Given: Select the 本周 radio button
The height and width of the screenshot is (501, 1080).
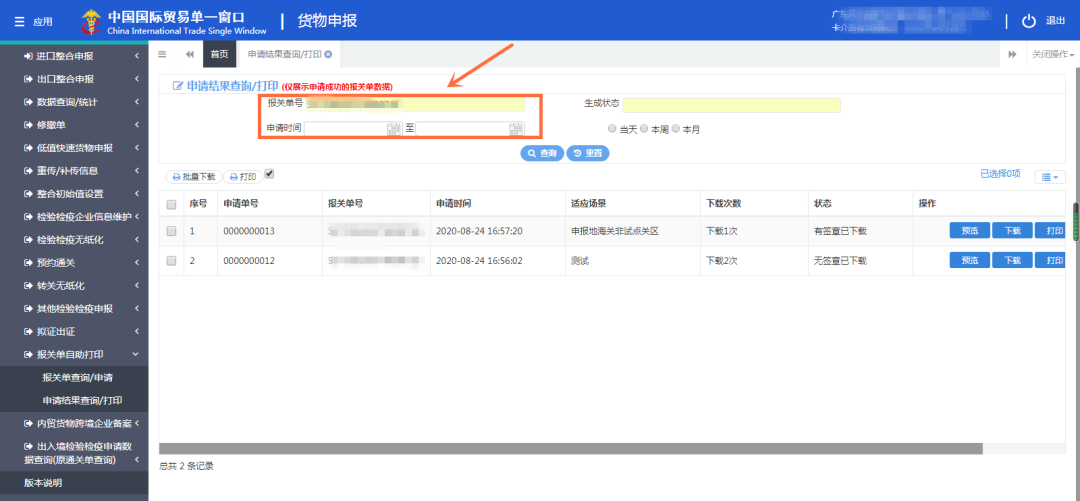Looking at the screenshot, I should pyautogui.click(x=644, y=129).
